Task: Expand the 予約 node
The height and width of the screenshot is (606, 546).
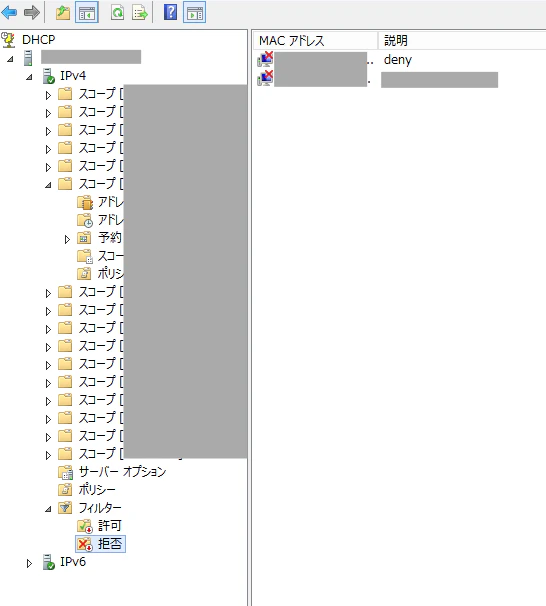Action: 67,240
